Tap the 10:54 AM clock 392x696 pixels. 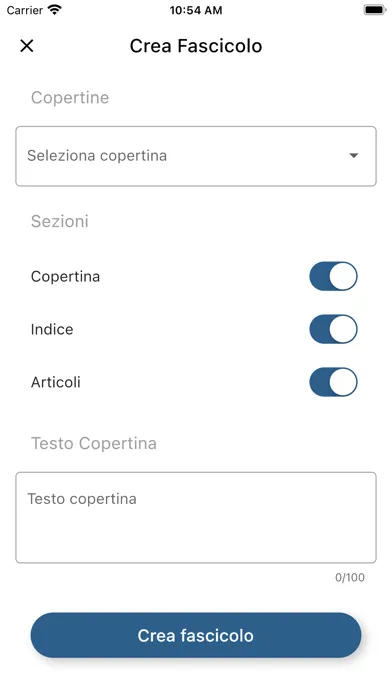[196, 10]
